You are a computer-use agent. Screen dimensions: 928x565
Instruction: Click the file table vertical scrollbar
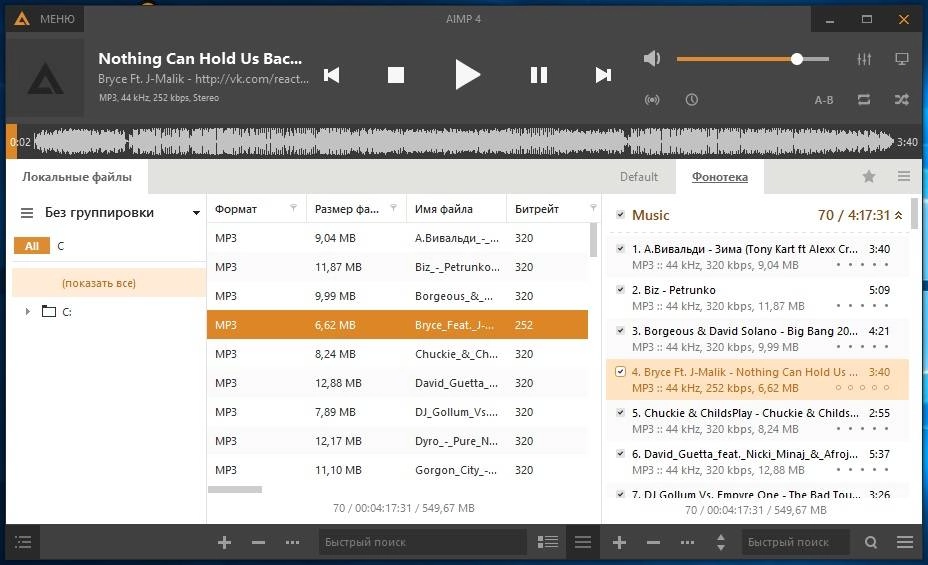[594, 240]
